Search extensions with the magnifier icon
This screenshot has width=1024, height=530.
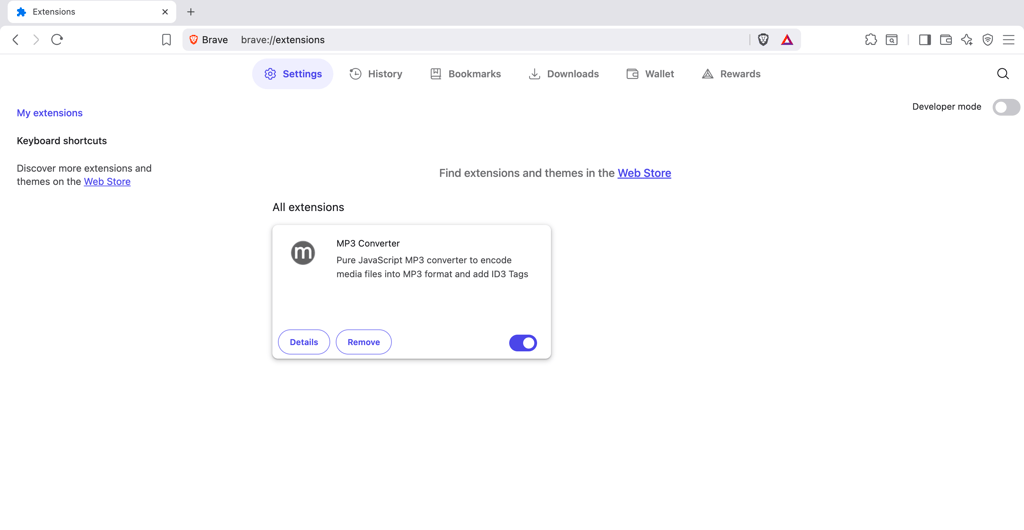1003,74
